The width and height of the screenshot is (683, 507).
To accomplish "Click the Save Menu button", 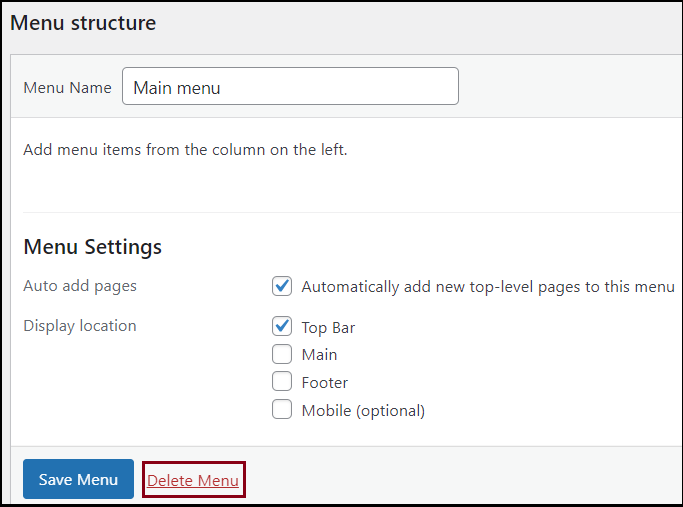I will [x=78, y=479].
